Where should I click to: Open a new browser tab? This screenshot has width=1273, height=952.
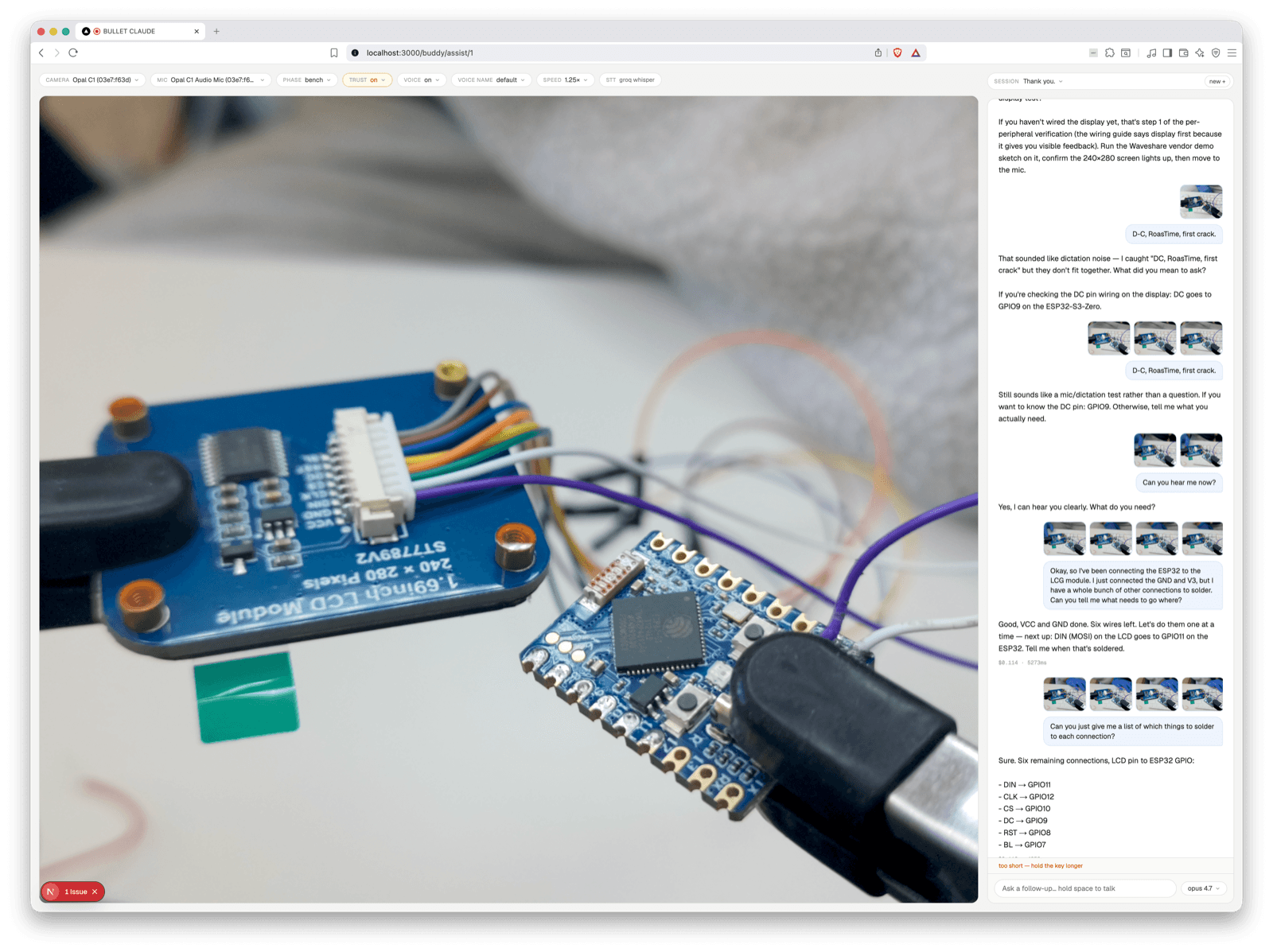point(216,31)
